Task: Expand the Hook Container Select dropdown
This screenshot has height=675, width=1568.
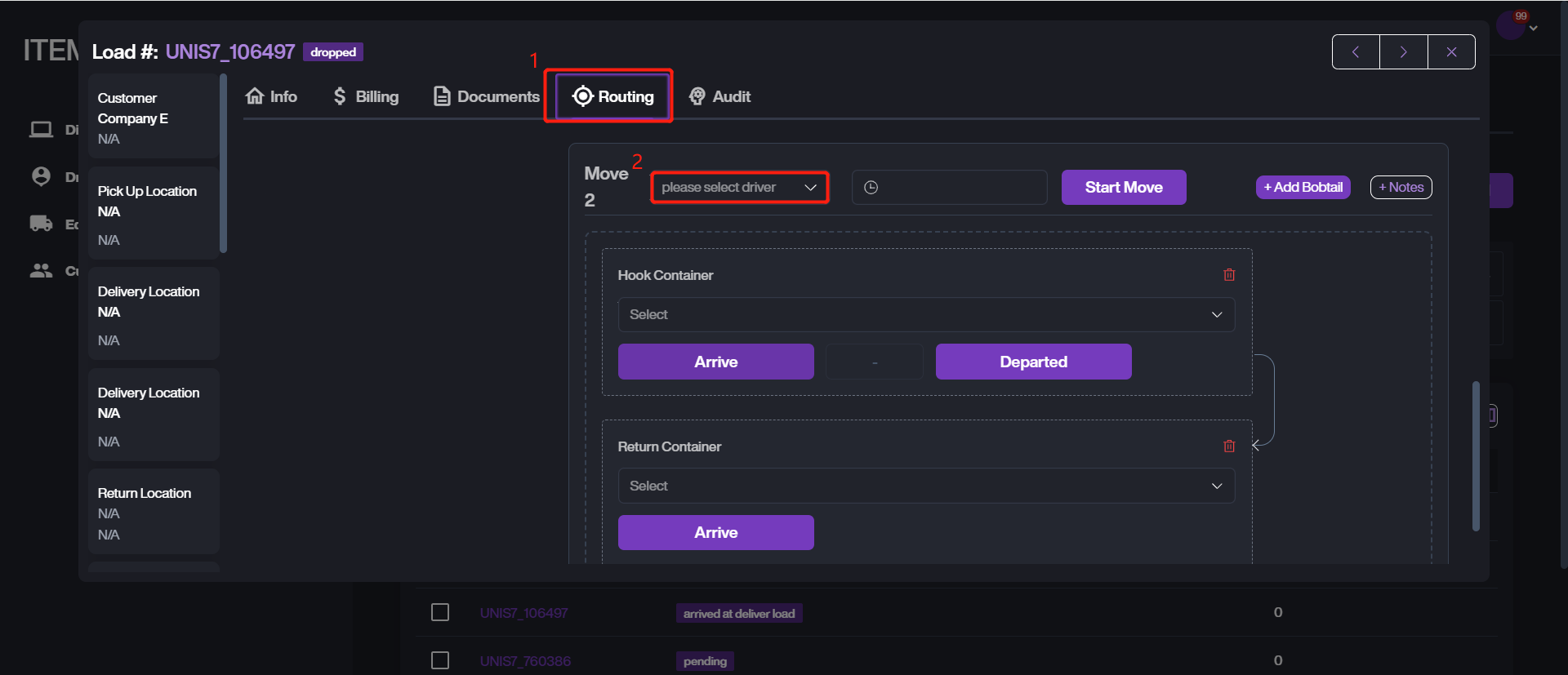Action: click(x=926, y=315)
